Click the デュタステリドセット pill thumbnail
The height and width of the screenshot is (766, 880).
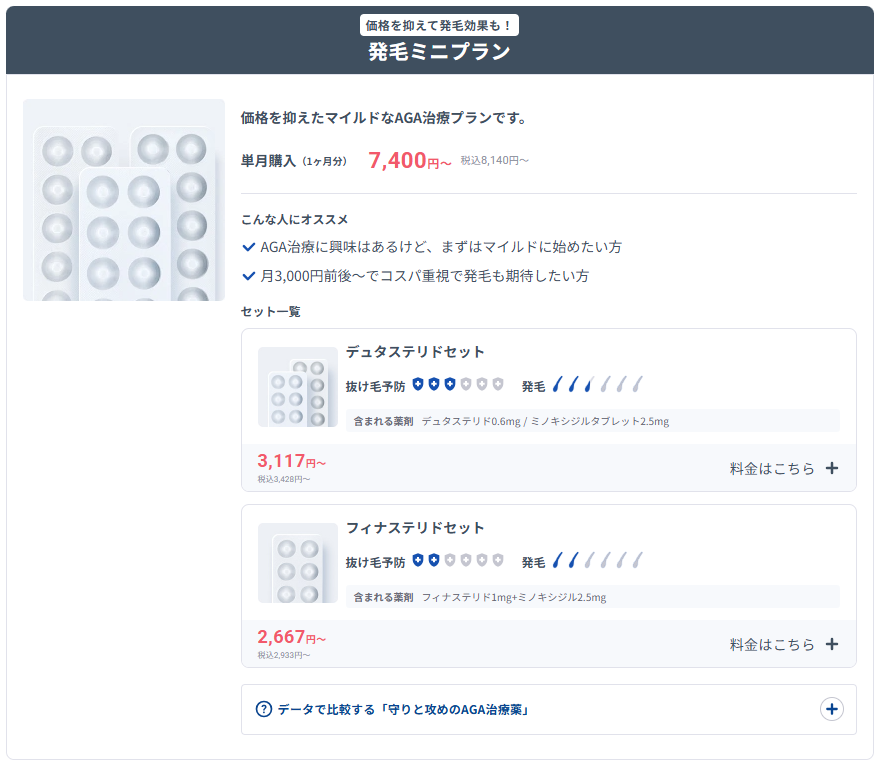coord(297,387)
